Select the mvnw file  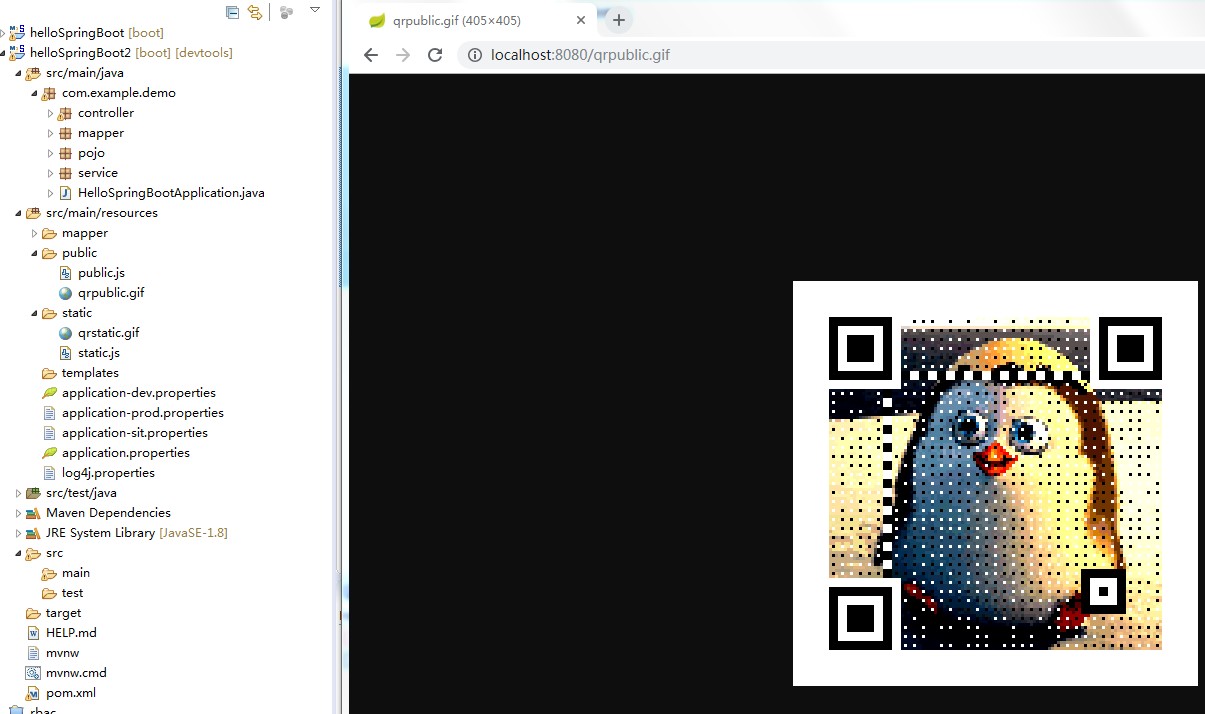62,653
